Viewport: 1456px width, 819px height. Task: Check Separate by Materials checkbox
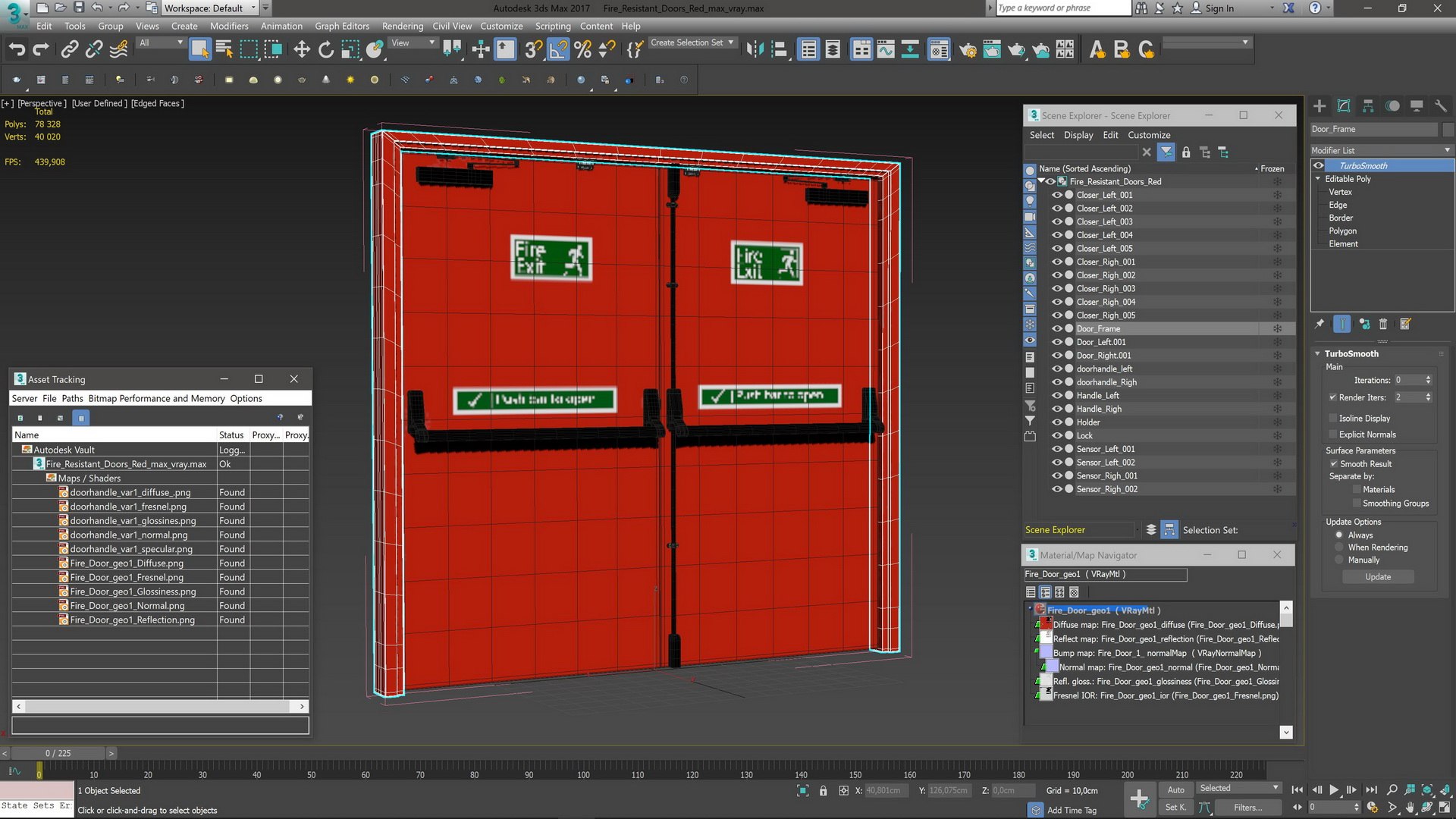pos(1357,489)
